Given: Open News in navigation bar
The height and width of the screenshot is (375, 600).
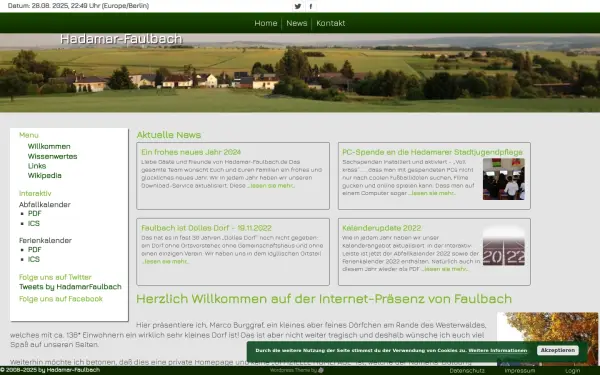Looking at the screenshot, I should click(x=297, y=23).
